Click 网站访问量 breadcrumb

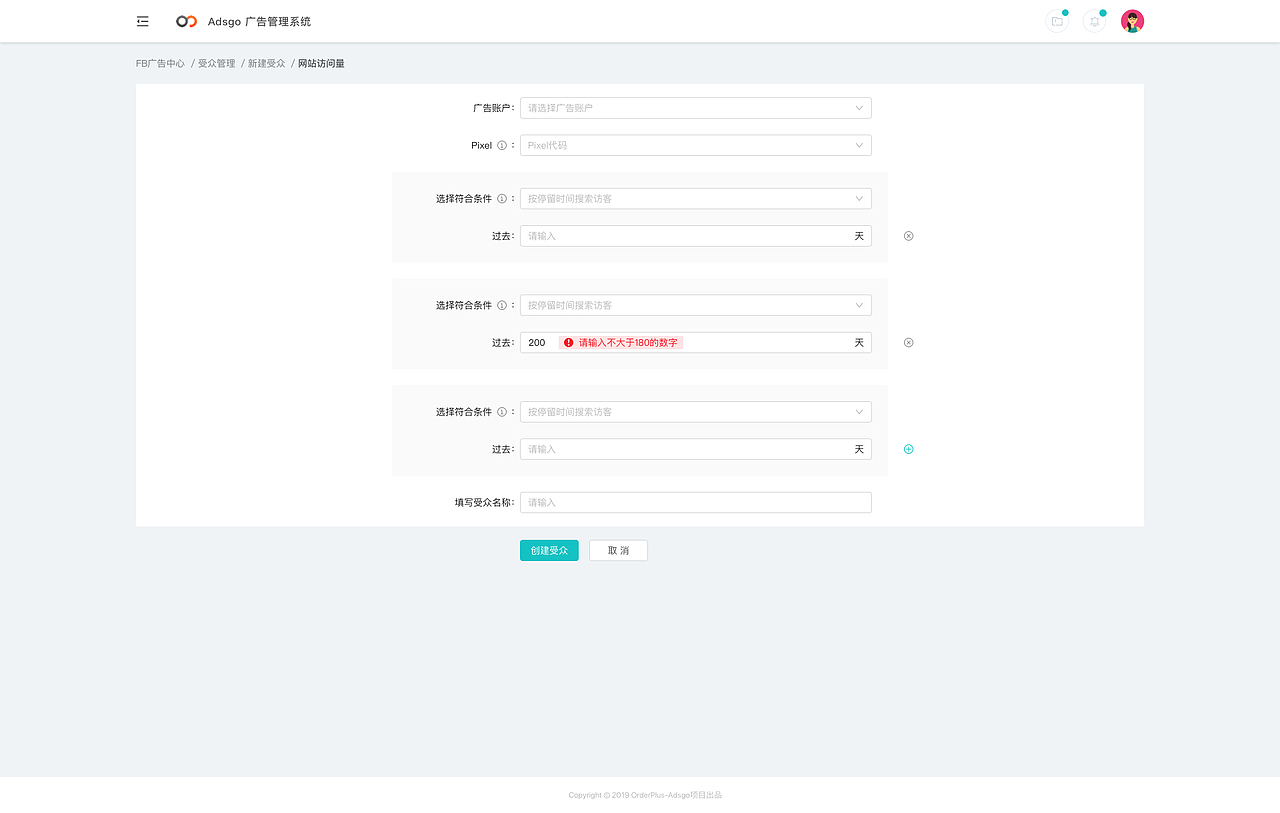[x=321, y=63]
